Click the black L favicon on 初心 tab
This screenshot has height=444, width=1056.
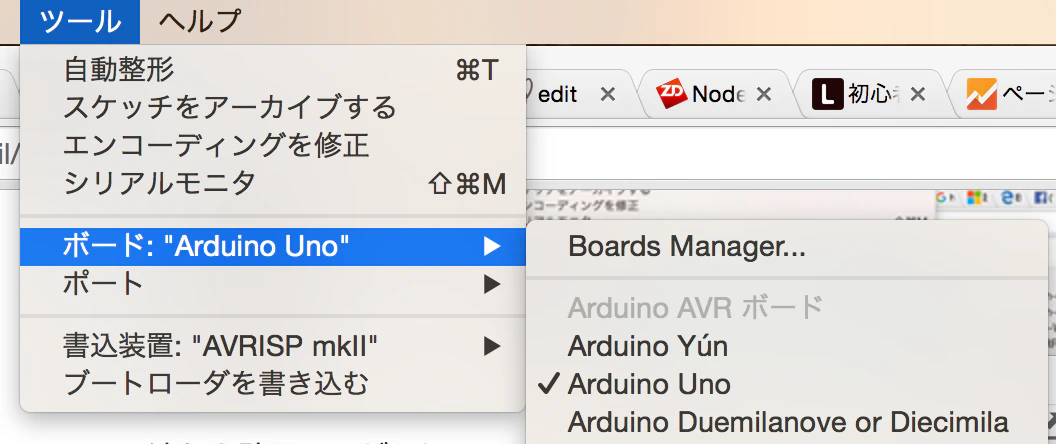point(828,95)
